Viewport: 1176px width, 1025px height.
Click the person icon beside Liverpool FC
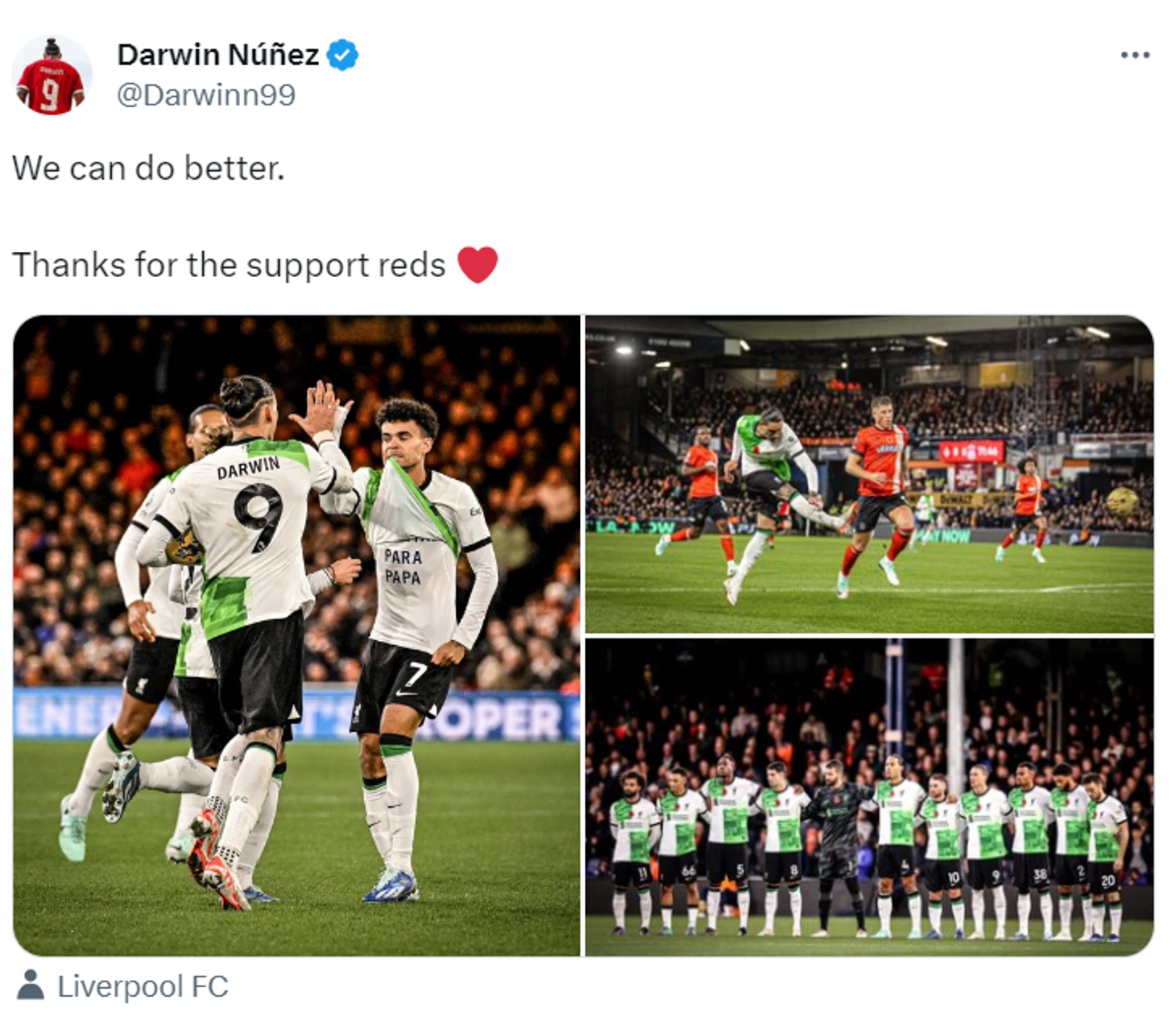point(31,985)
